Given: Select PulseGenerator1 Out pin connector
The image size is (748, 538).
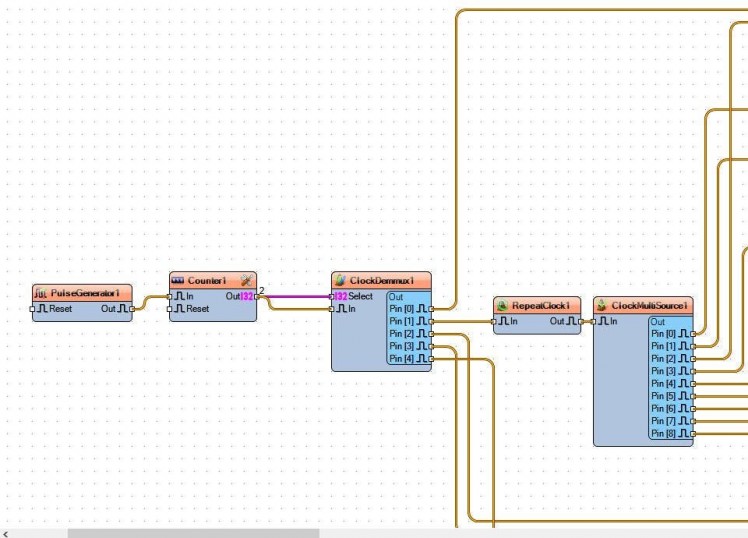Looking at the screenshot, I should tap(132, 309).
